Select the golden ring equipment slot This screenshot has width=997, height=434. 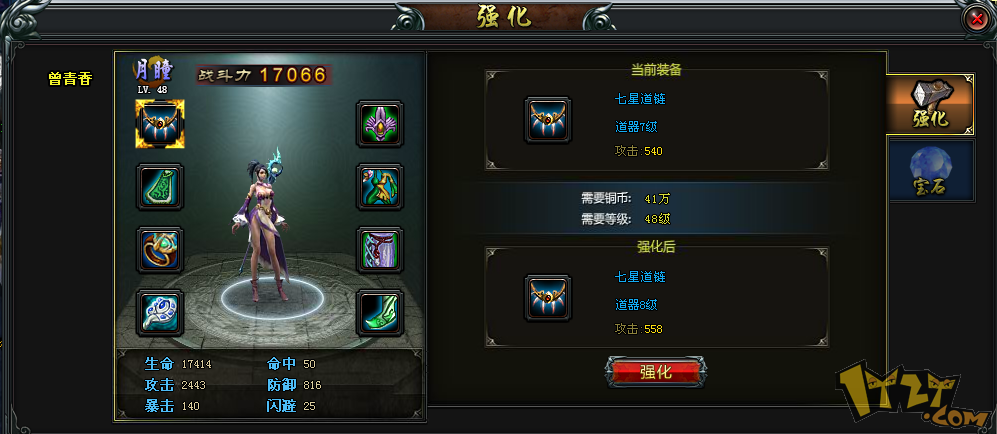pyautogui.click(x=160, y=250)
